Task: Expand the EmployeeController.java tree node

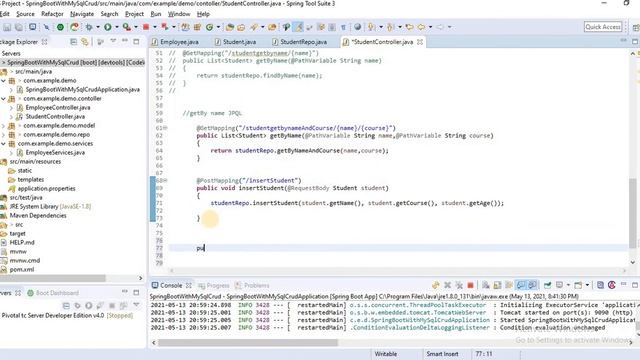Action: click(x=11, y=108)
